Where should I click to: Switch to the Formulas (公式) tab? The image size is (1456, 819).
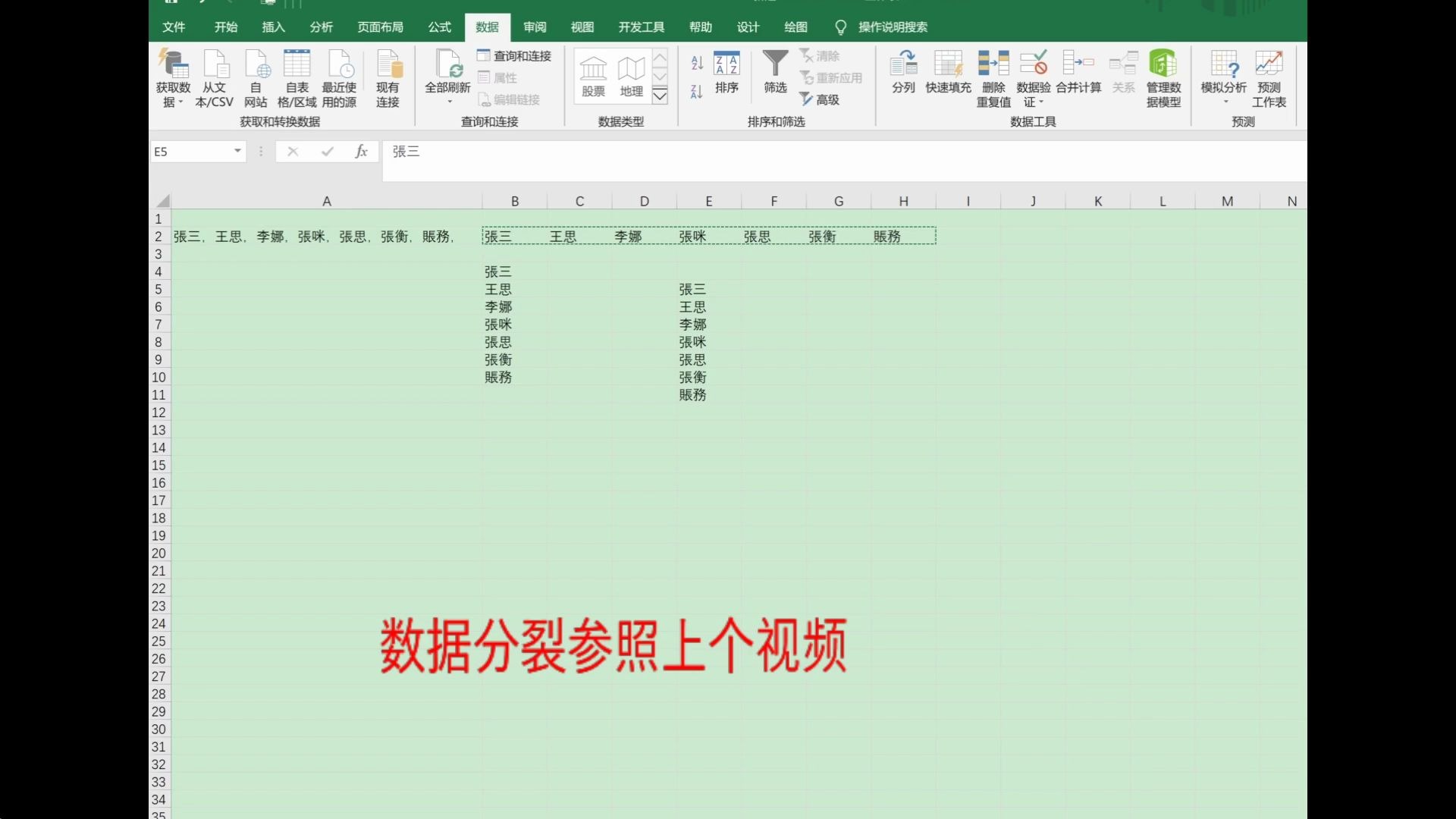click(439, 27)
